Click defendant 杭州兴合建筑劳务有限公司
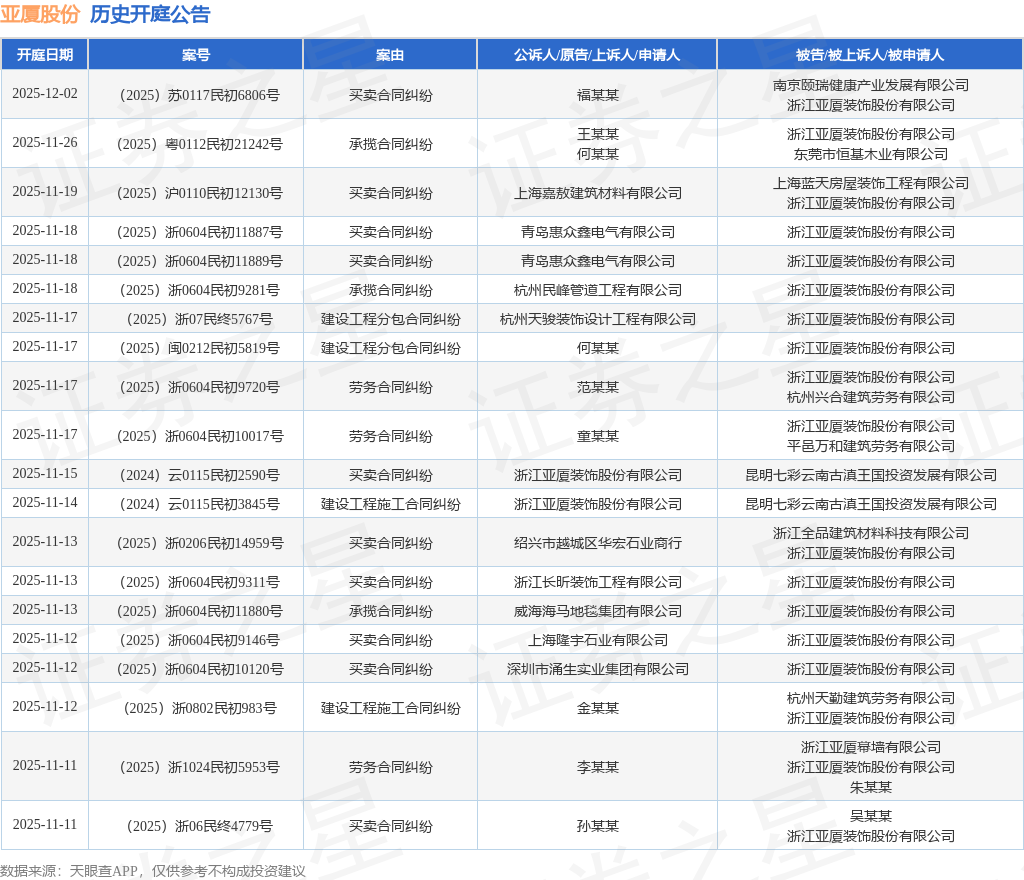1024x880 pixels. [x=871, y=398]
